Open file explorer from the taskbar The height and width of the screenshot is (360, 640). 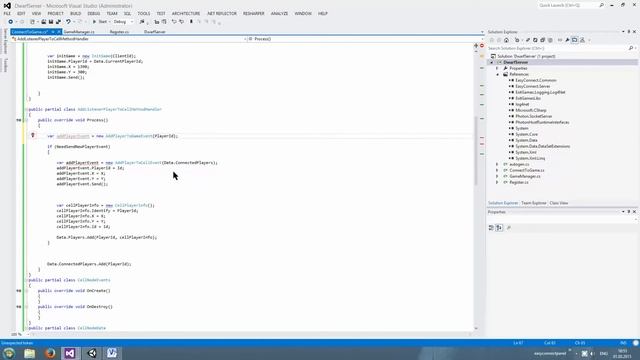pyautogui.click(x=29, y=353)
